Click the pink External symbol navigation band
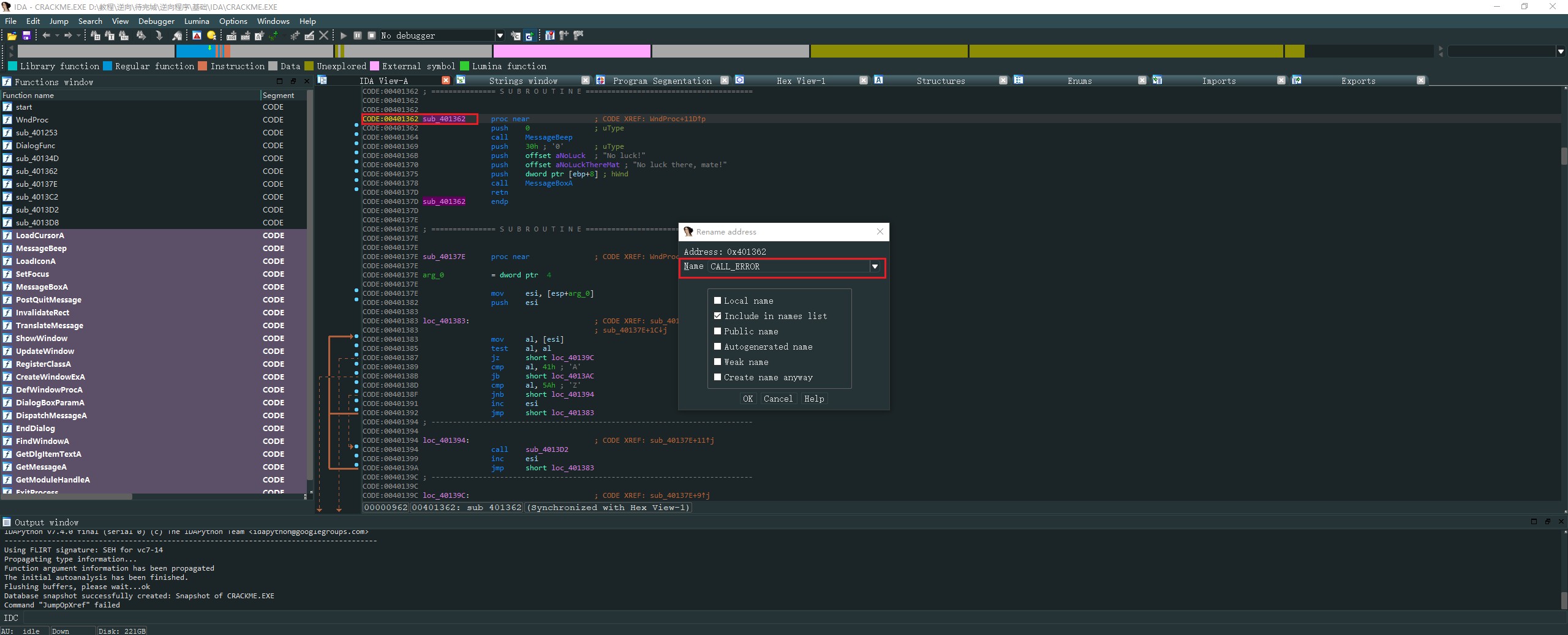 click(x=571, y=51)
